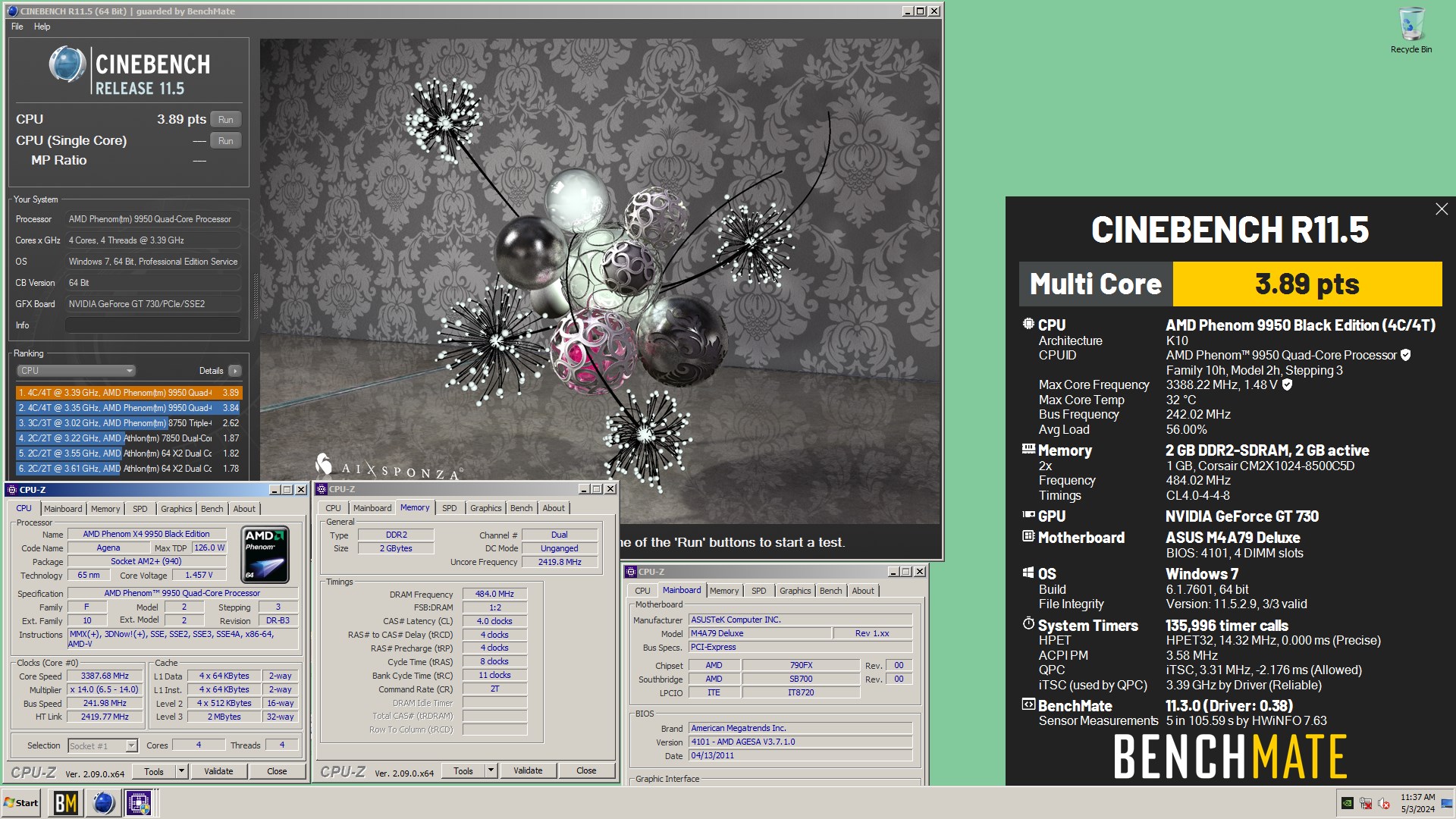Viewport: 1456px width, 819px height.
Task: Switch to SPD tab in Memory CPU-Z window
Action: (x=450, y=508)
